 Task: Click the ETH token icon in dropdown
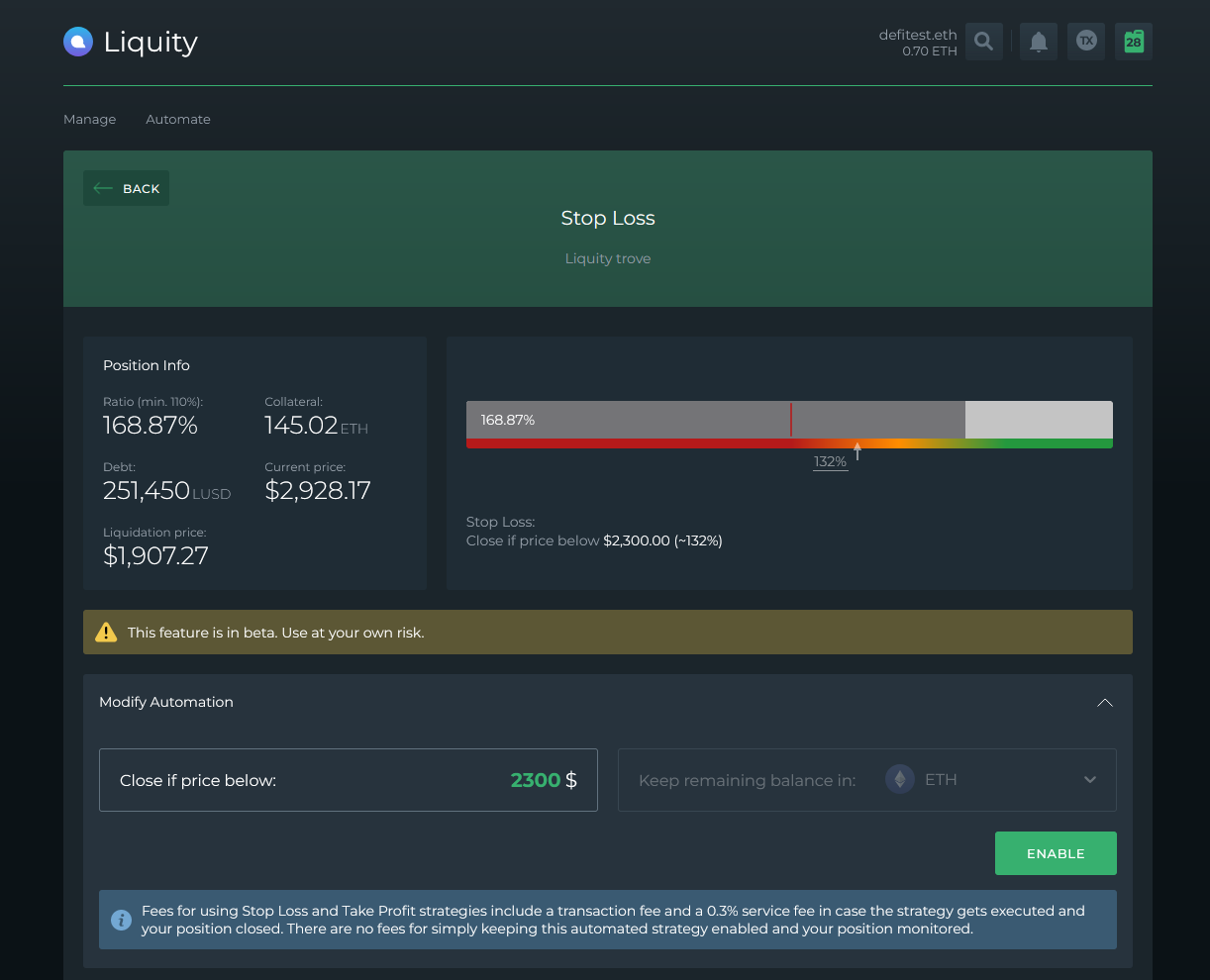point(900,780)
